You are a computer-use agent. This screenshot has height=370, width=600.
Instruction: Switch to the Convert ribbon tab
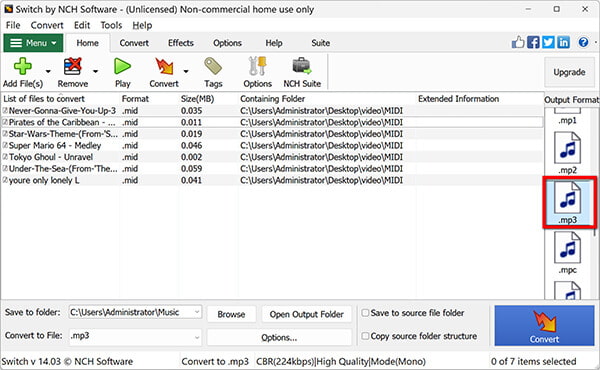click(134, 43)
